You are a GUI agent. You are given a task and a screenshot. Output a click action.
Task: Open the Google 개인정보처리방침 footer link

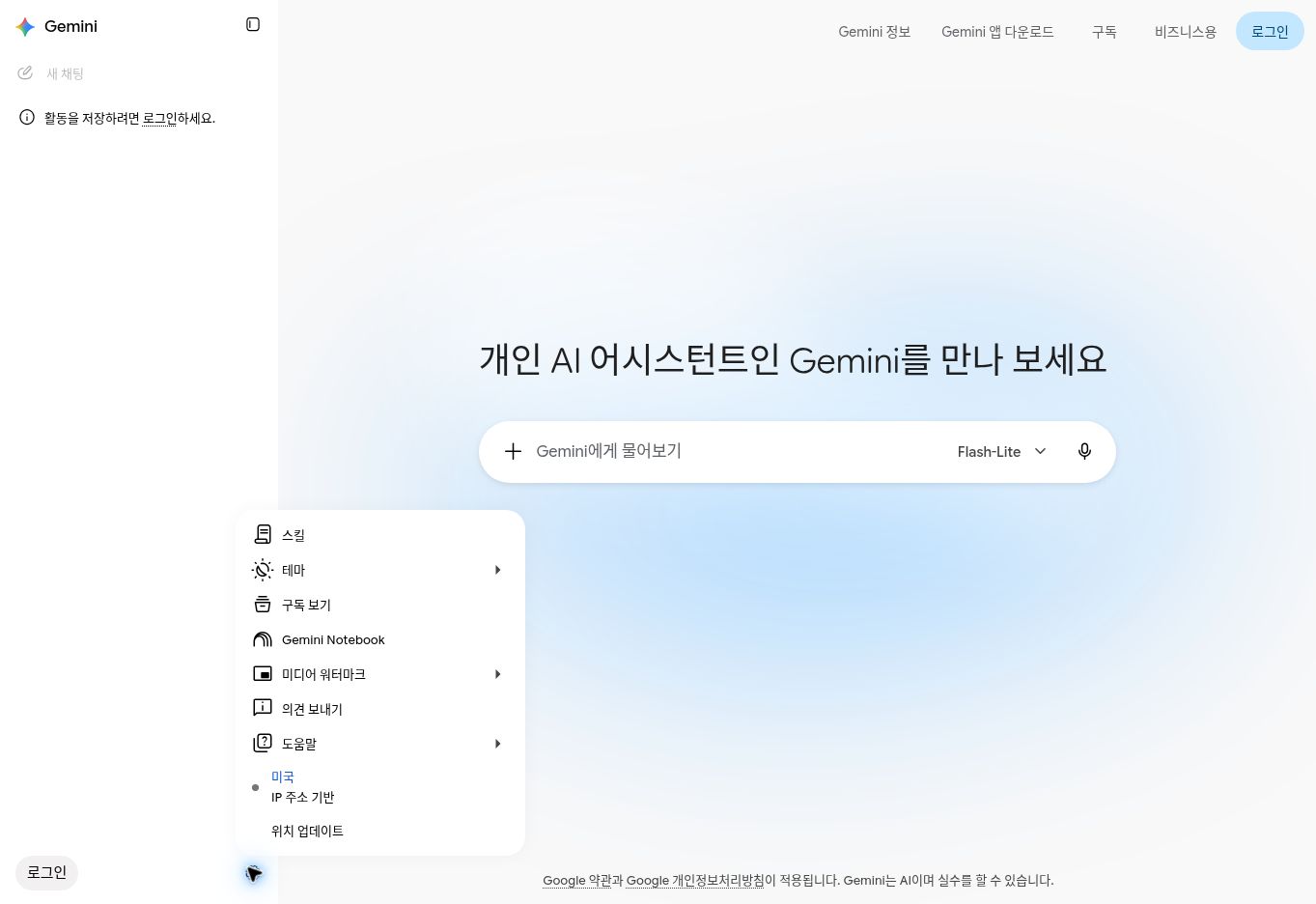[695, 880]
